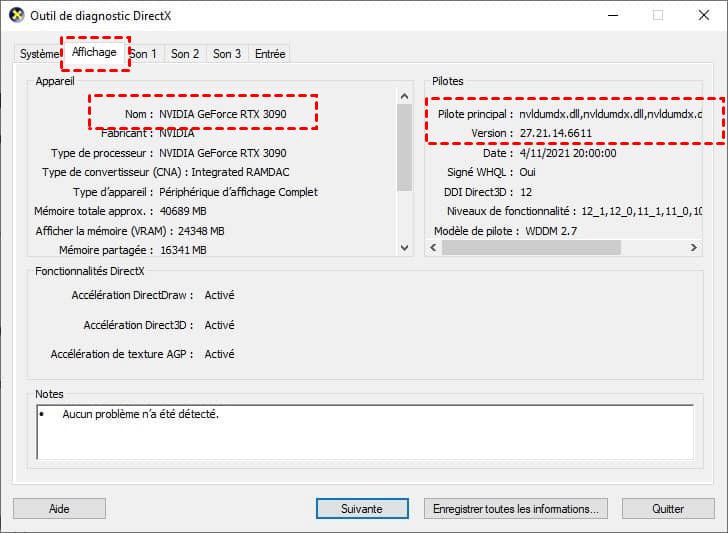Viewport: 728px width, 533px height.
Task: Click the device name NVIDIA GeForce RTX 3090
Action: 223,114
